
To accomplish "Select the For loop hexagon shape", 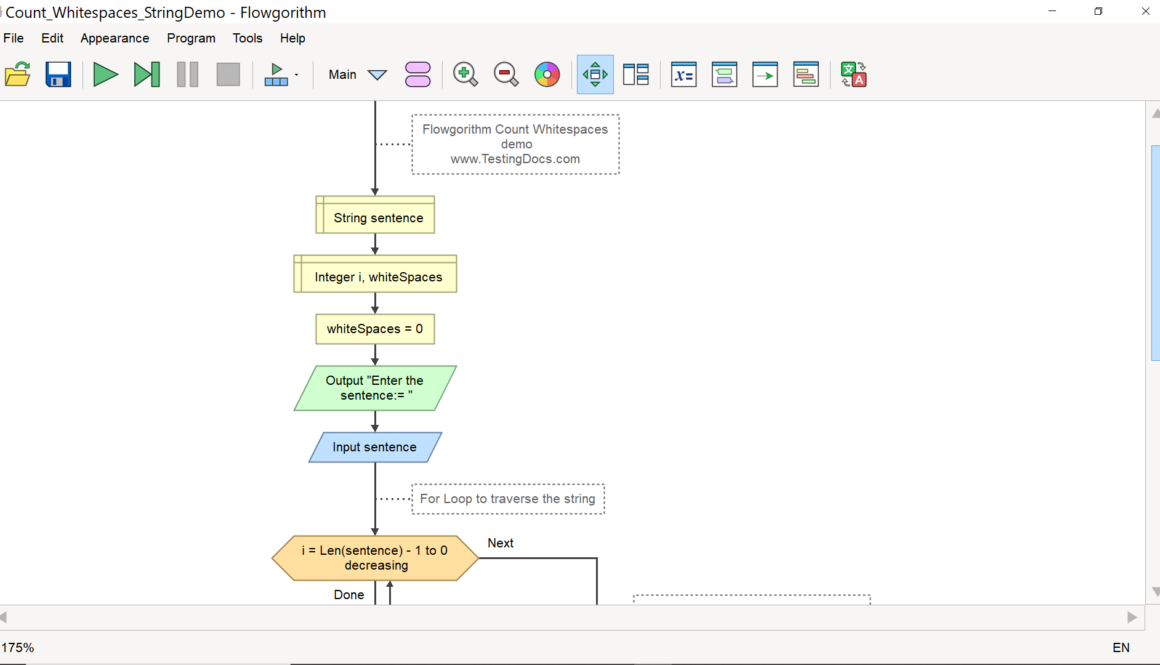I will (375, 558).
